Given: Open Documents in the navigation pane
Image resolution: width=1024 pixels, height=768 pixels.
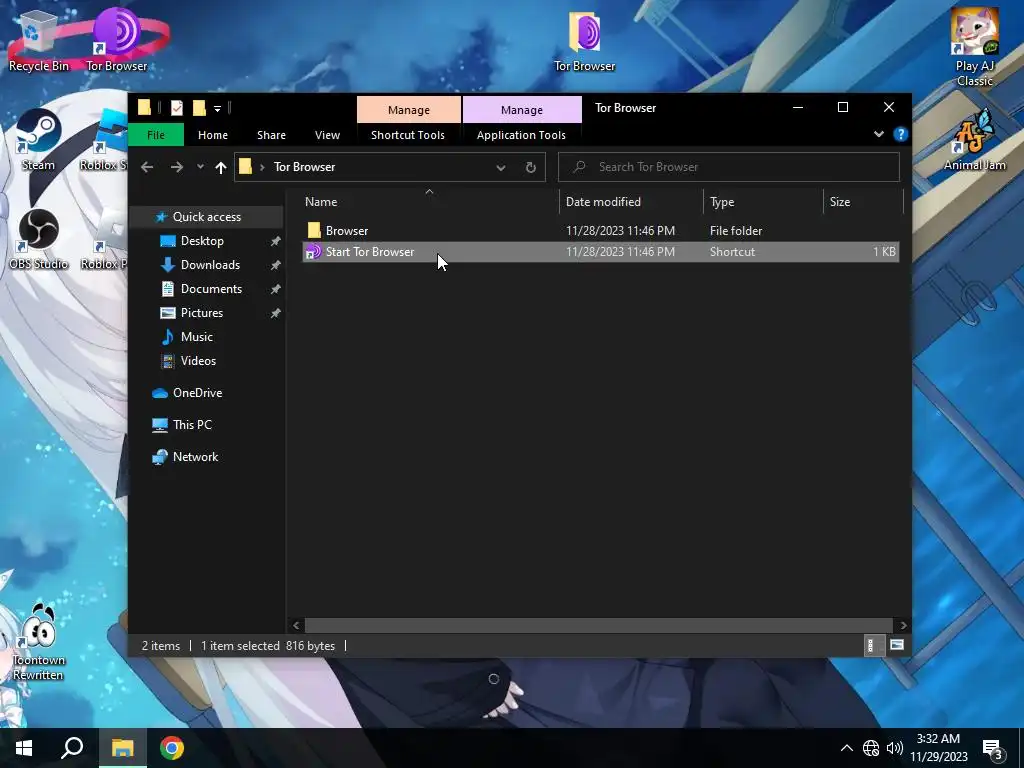Looking at the screenshot, I should click(x=211, y=289).
